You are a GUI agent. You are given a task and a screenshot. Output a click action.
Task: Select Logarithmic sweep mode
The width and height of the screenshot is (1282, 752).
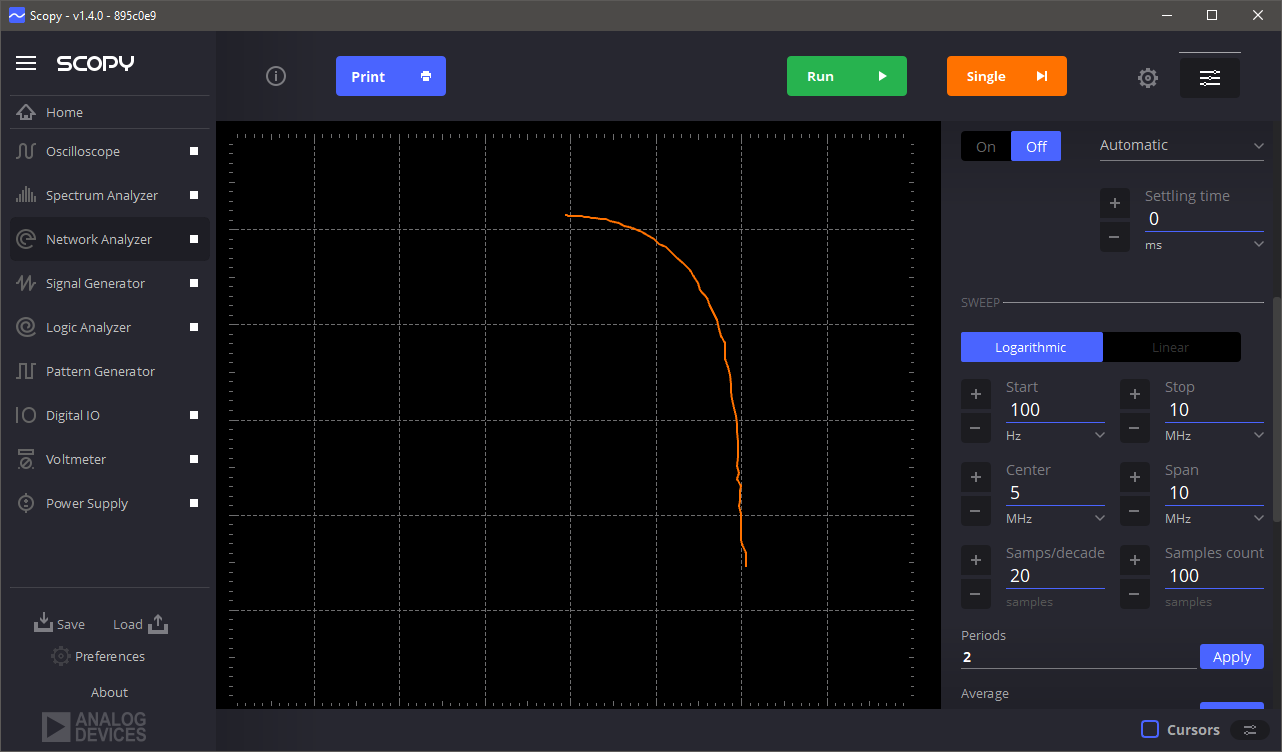(x=1031, y=347)
